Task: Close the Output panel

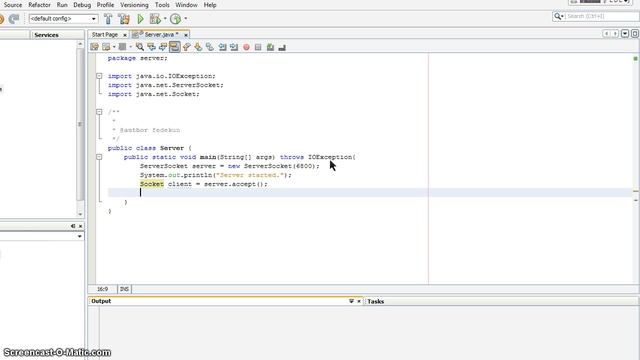Action: click(359, 301)
